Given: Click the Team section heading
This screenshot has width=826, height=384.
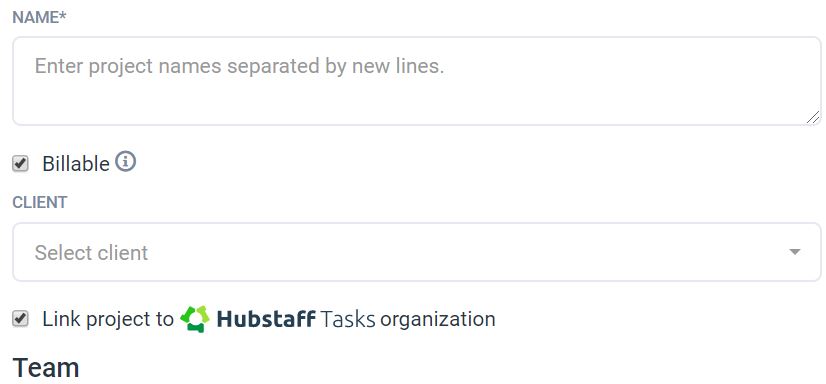Looking at the screenshot, I should click(46, 368).
